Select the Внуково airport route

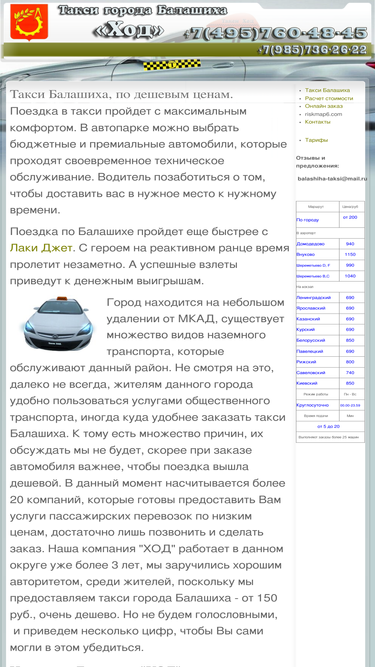306,254
